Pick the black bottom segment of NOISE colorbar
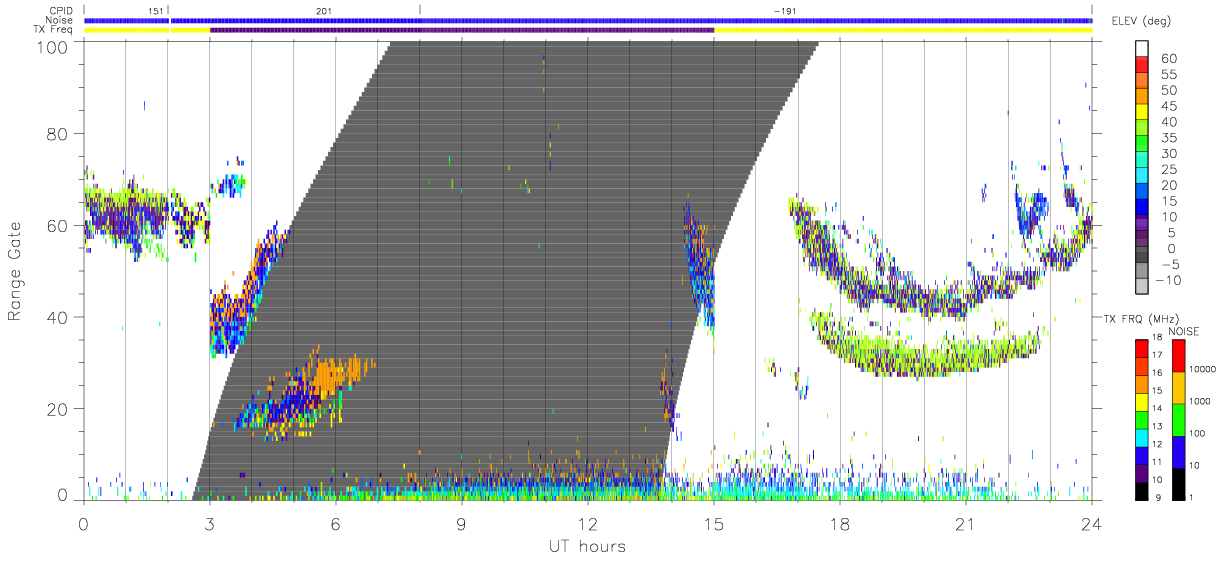 (x=1178, y=482)
